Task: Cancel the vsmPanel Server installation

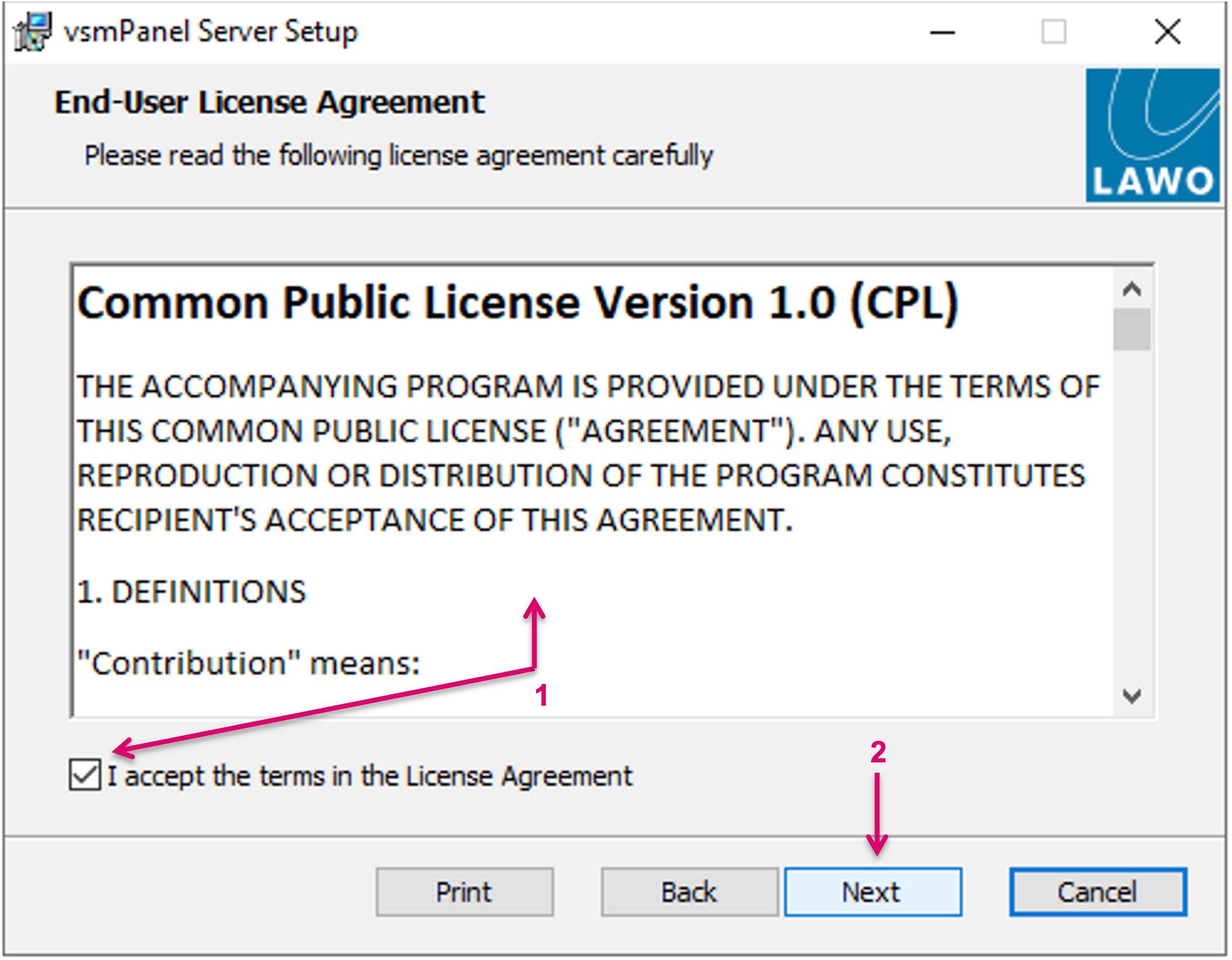Action: [1097, 893]
